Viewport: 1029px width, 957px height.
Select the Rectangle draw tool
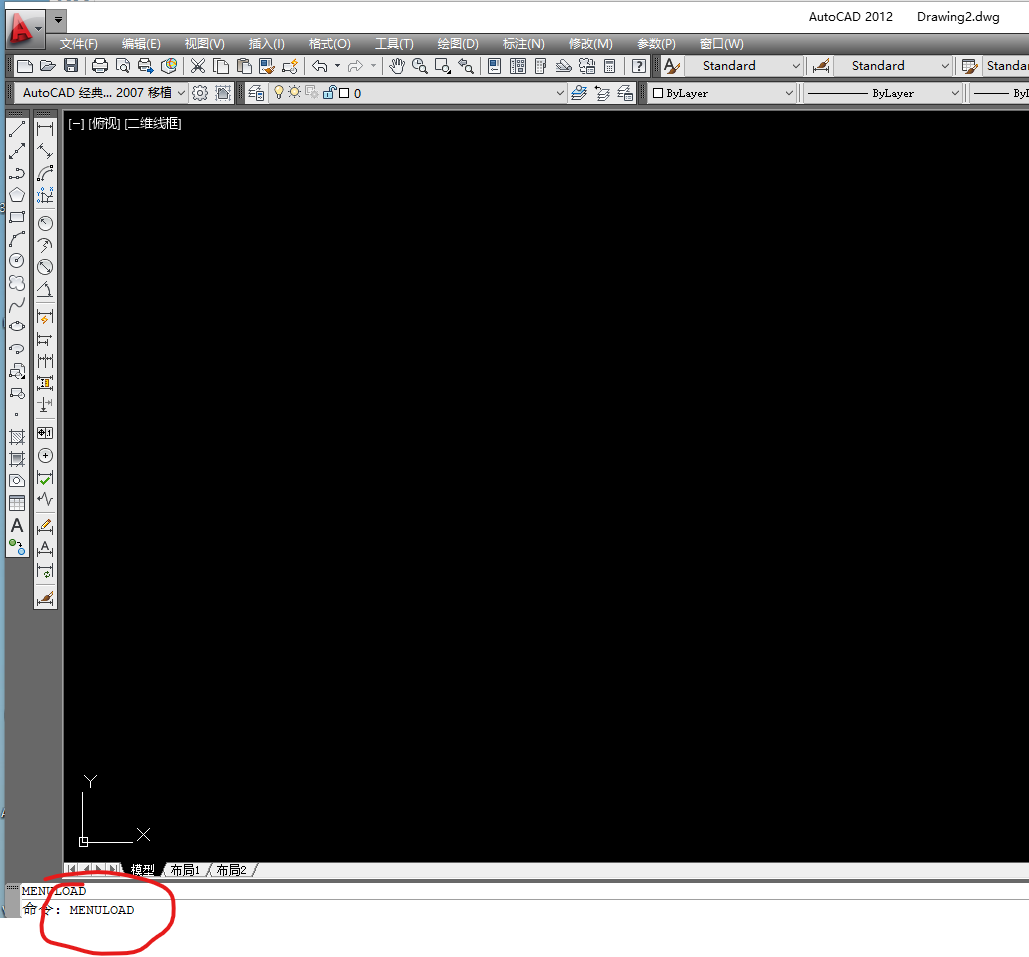[x=17, y=217]
